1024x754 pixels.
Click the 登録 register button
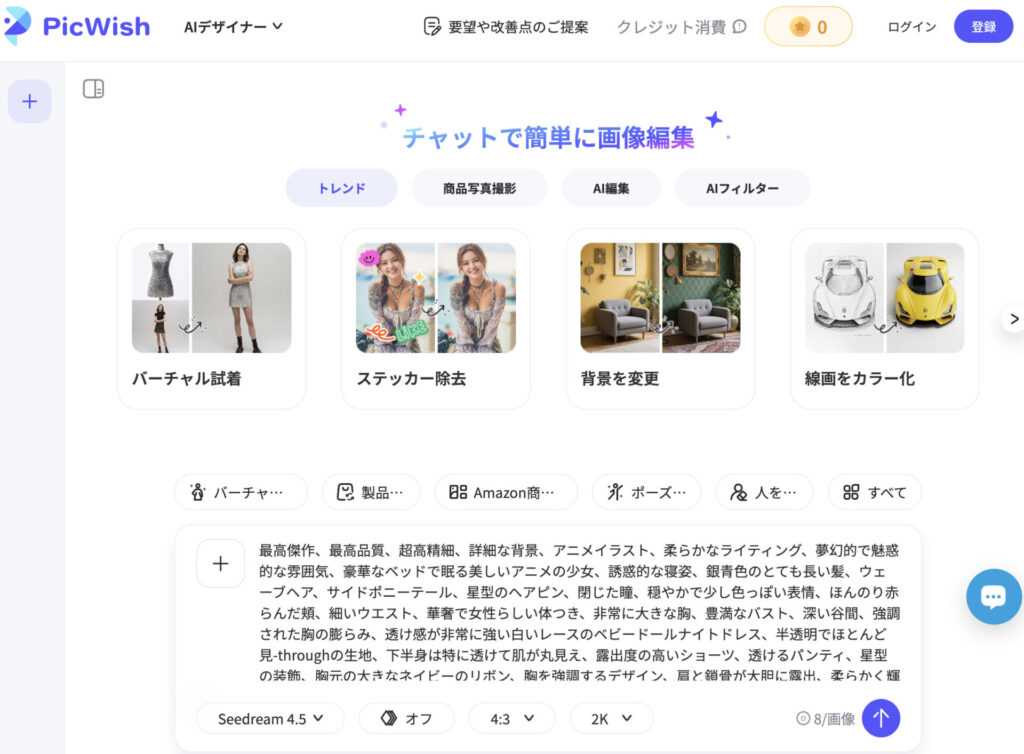point(983,27)
